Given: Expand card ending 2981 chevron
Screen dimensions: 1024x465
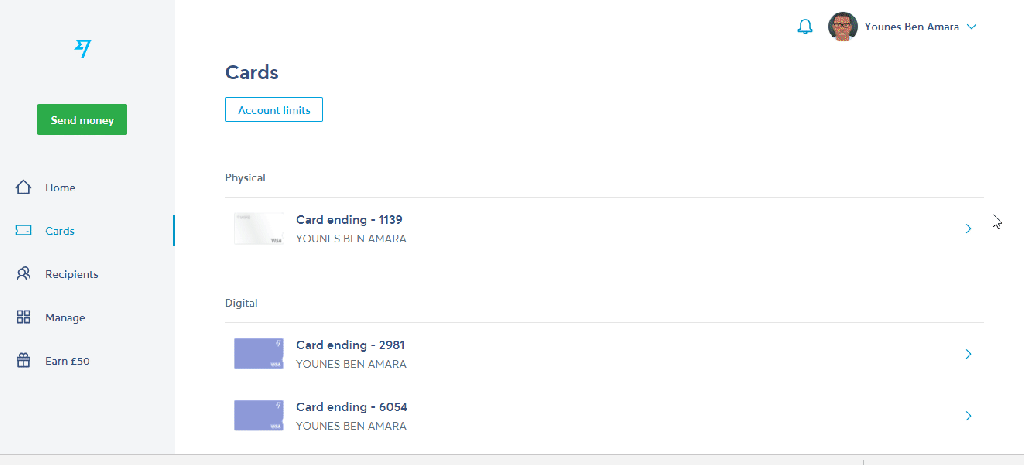Looking at the screenshot, I should [x=968, y=354].
